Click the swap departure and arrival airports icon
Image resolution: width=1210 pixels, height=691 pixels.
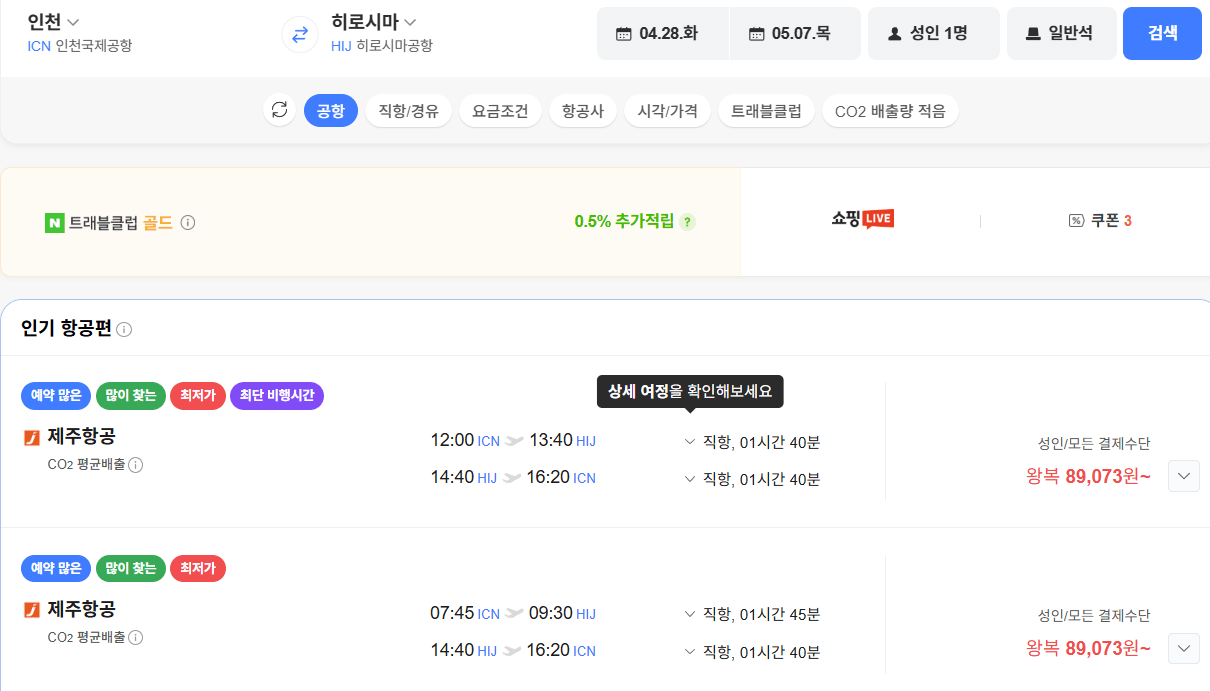coord(299,34)
